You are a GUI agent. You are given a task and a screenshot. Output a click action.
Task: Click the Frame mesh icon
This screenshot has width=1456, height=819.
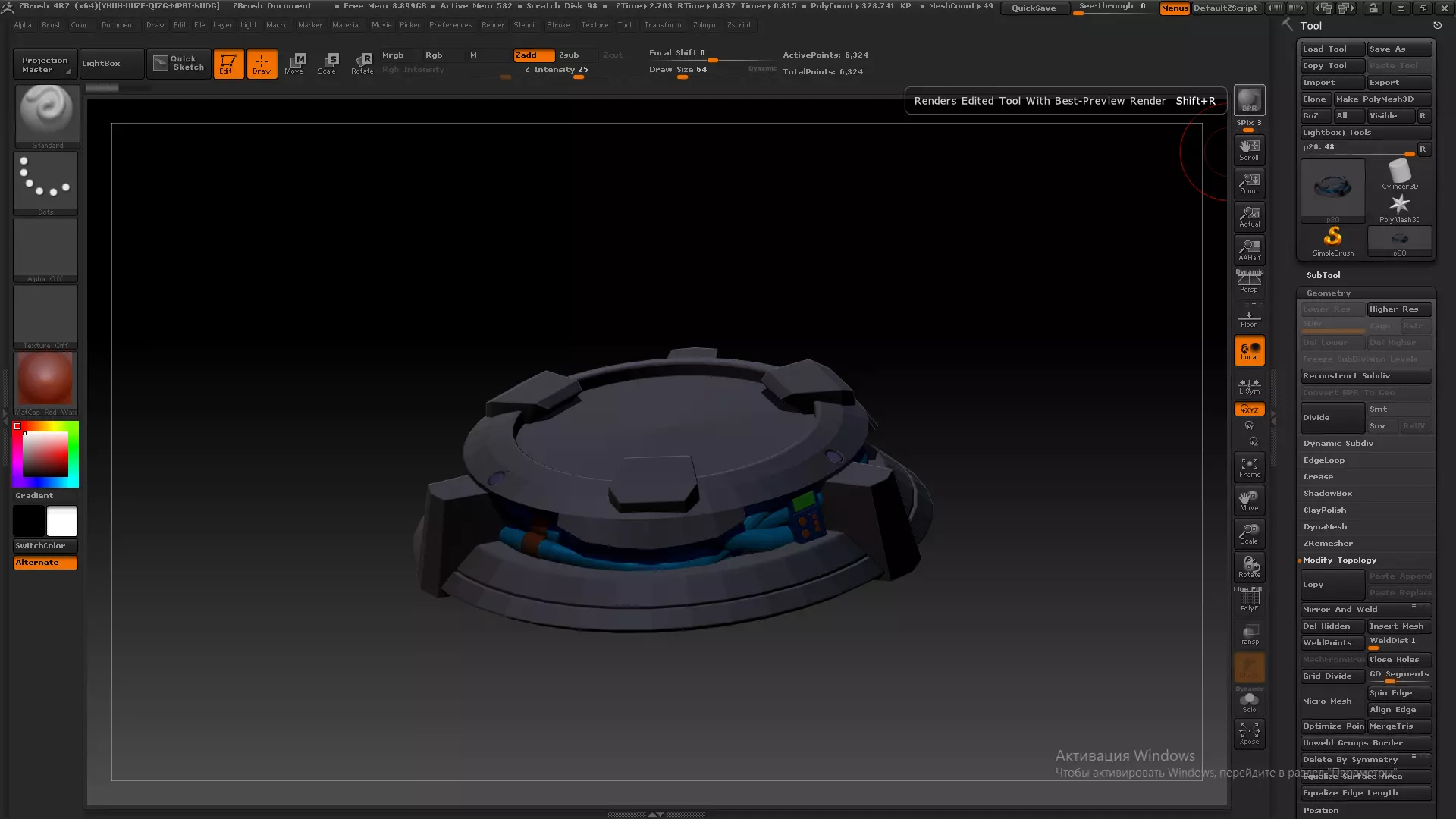1249,467
